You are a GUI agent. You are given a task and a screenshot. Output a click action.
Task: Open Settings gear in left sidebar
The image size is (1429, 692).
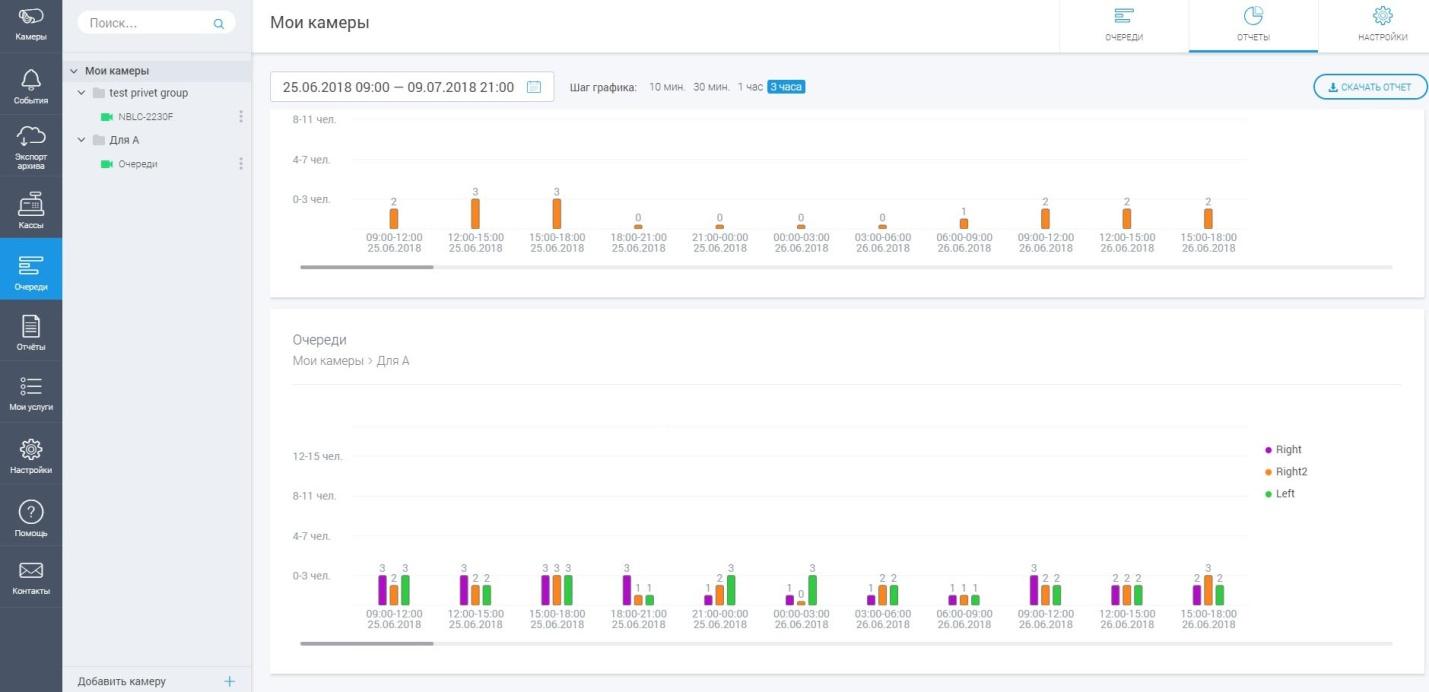click(x=31, y=455)
